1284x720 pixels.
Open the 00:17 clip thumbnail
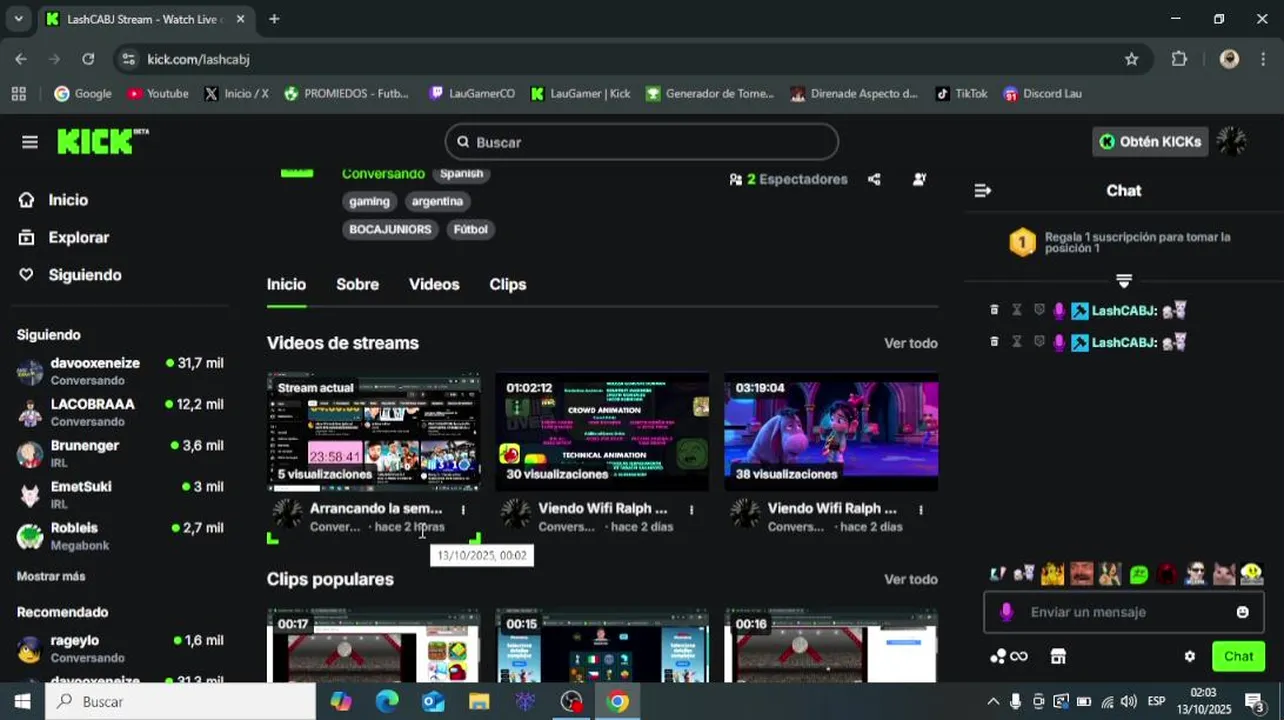[373, 646]
